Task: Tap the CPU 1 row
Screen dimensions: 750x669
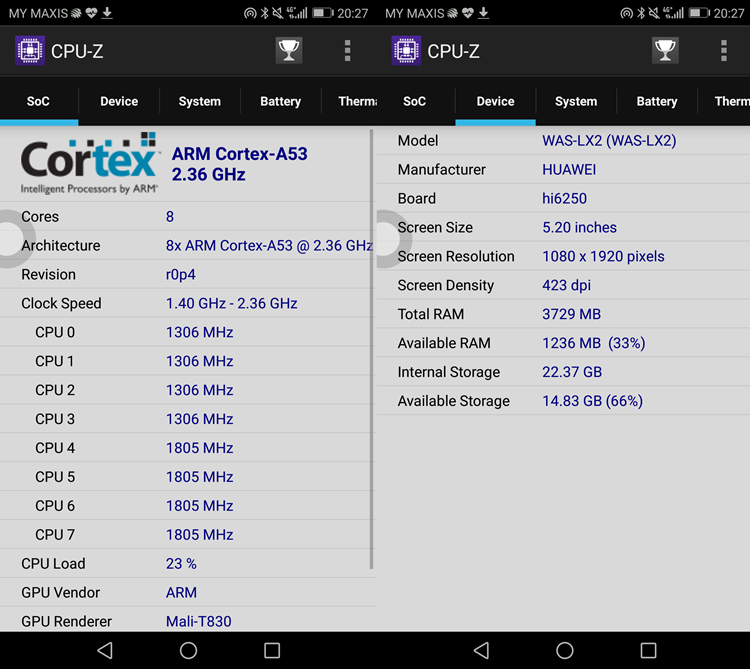Action: tap(188, 361)
